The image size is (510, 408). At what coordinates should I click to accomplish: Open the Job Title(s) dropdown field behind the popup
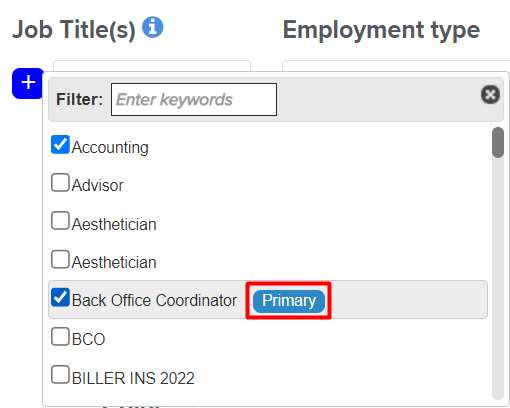152,66
